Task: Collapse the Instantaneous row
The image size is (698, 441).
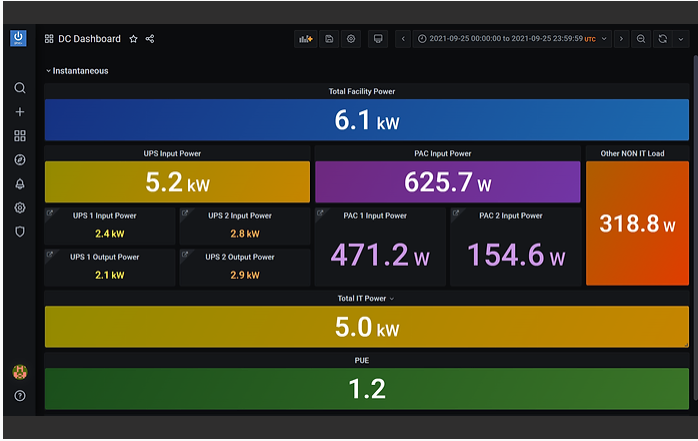Action: coord(77,71)
